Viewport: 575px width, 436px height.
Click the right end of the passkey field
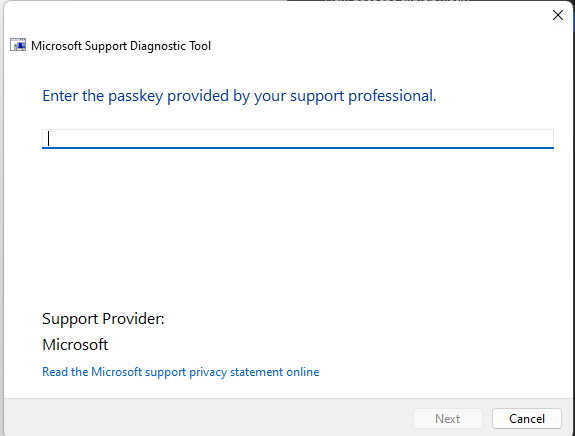(x=543, y=139)
